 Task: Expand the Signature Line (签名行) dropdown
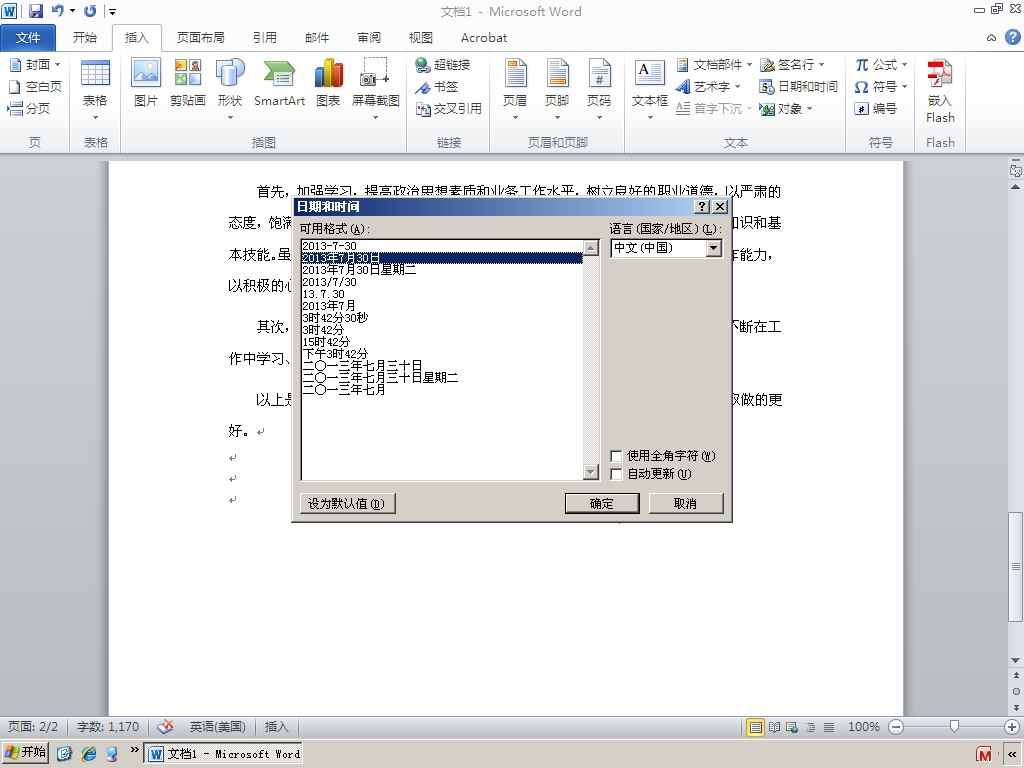tap(822, 65)
